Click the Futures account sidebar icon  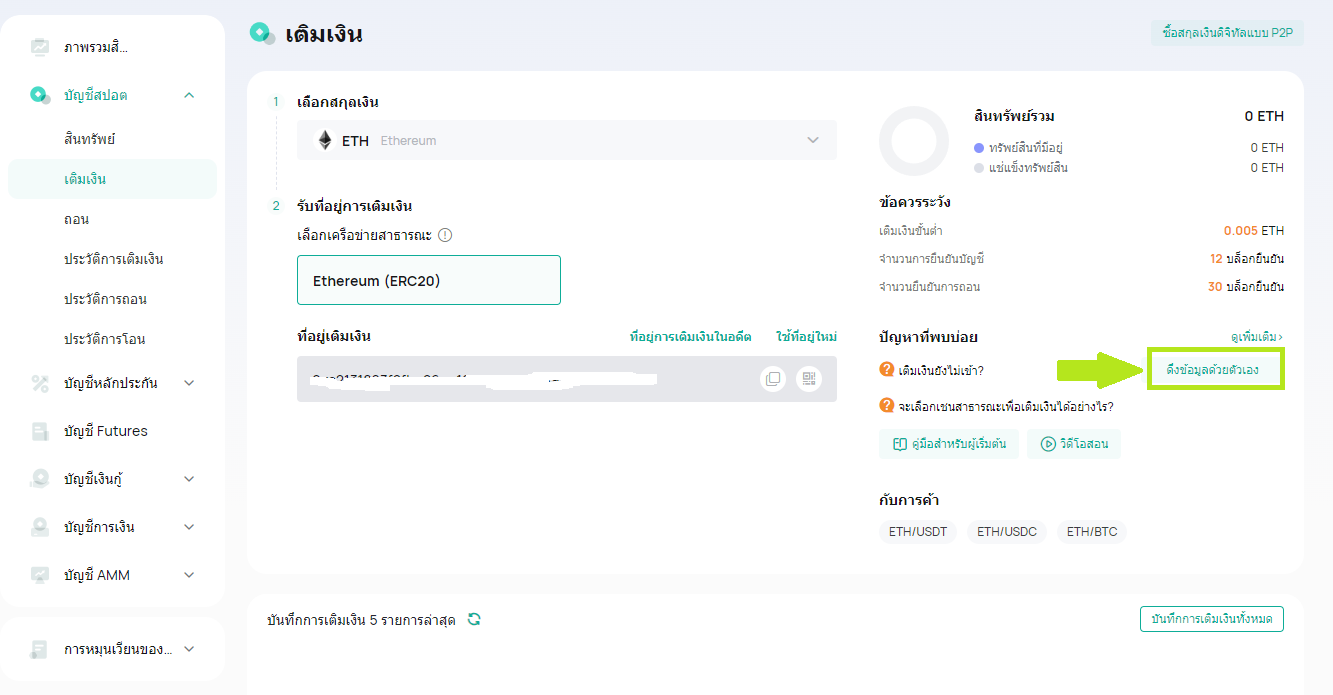(x=40, y=431)
